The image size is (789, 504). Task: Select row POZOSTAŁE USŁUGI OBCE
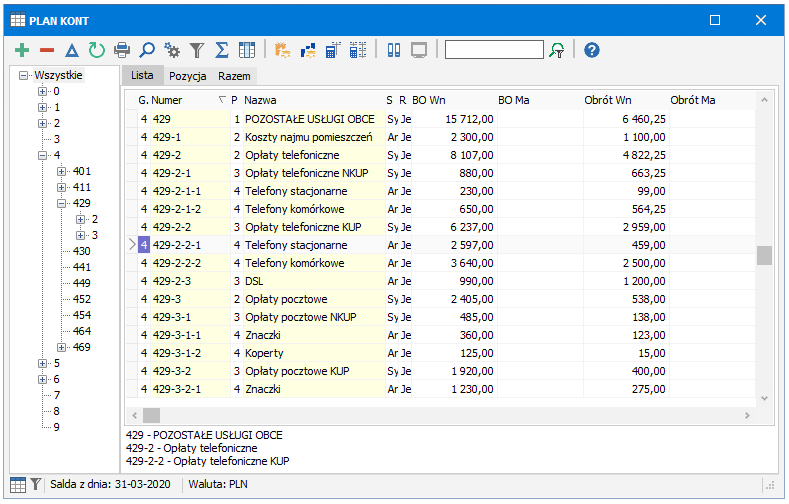click(x=440, y=119)
